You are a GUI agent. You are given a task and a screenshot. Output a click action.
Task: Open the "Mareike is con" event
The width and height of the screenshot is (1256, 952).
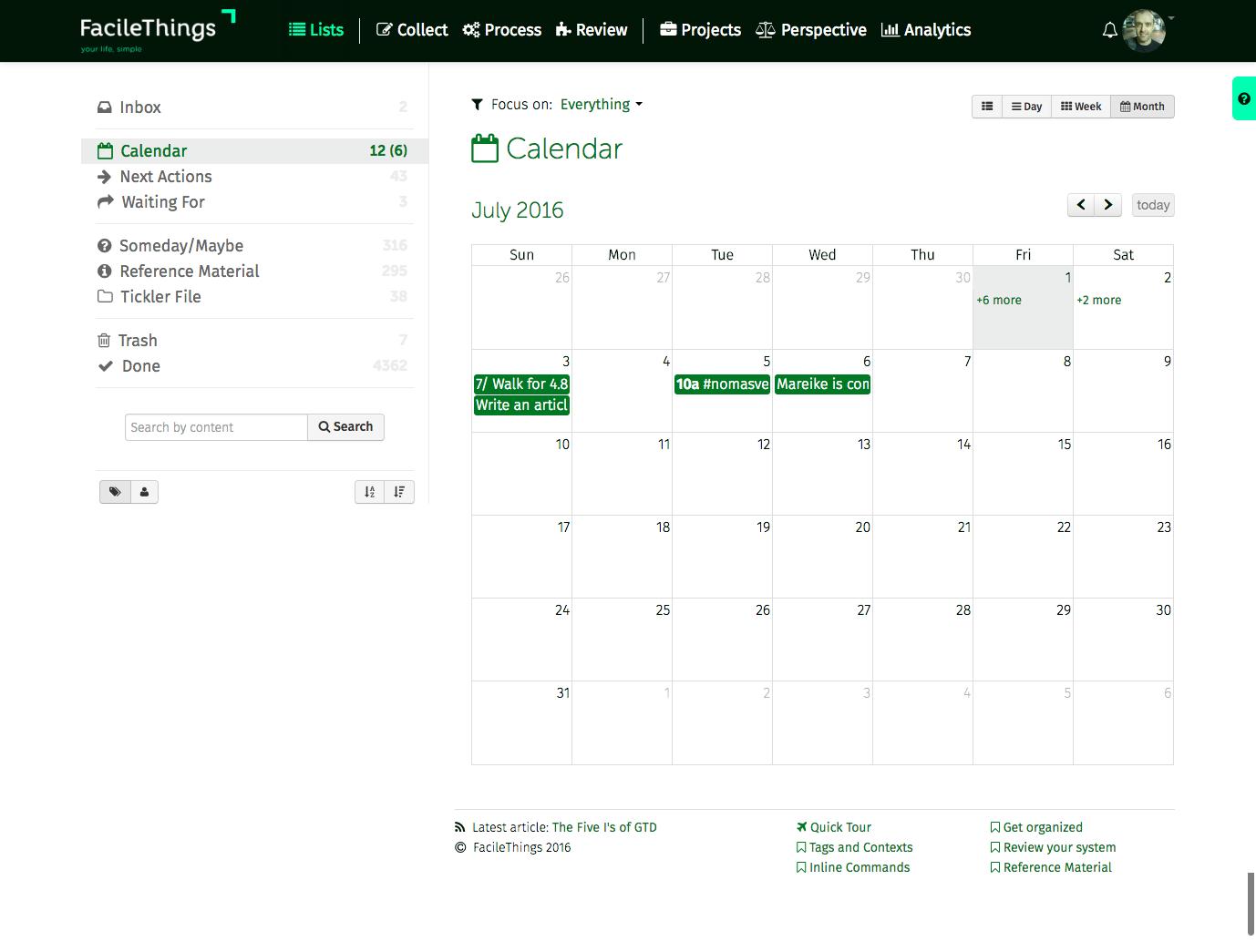(x=823, y=384)
